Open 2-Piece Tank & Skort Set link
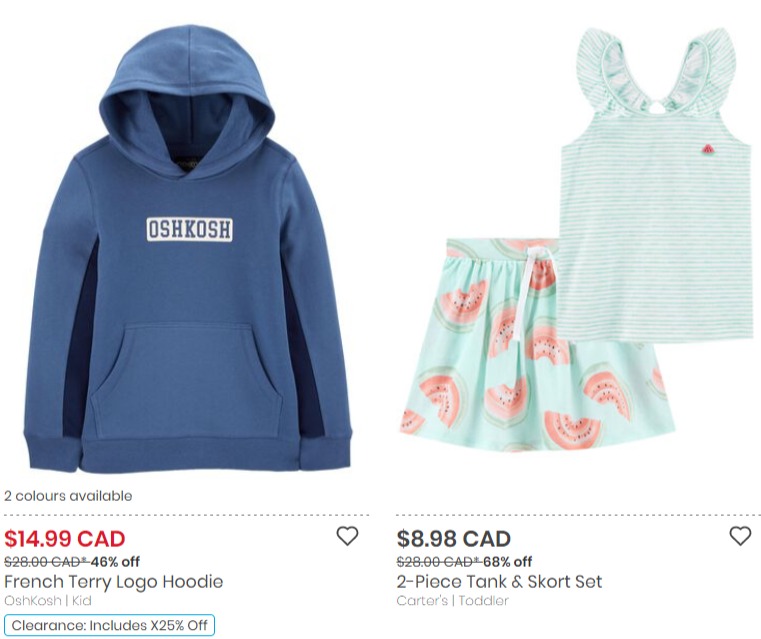 [x=499, y=581]
